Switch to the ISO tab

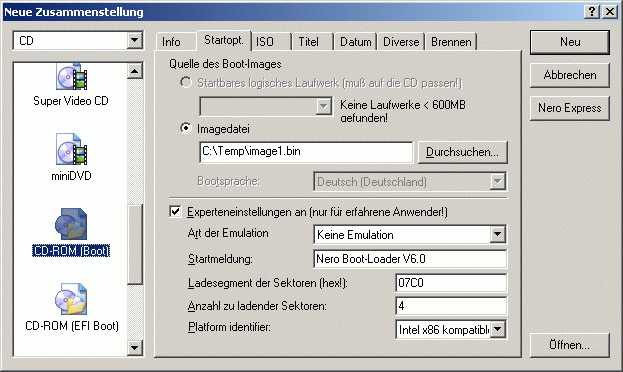coord(271,42)
